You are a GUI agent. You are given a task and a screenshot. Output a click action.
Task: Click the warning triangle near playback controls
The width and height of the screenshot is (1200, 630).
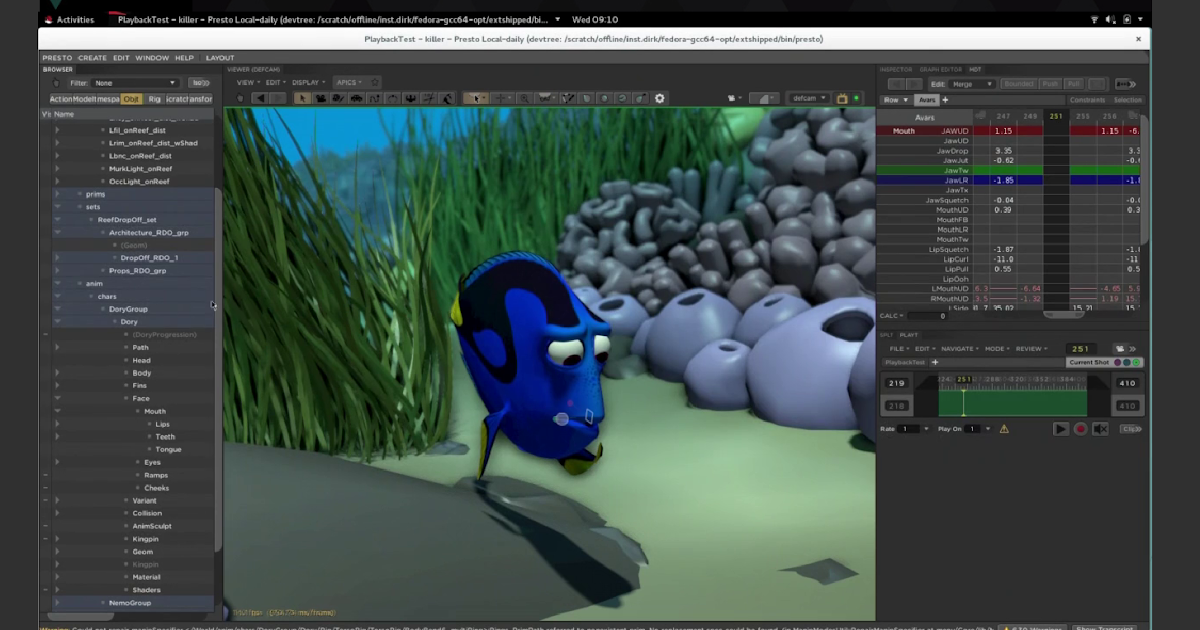[x=1004, y=428]
